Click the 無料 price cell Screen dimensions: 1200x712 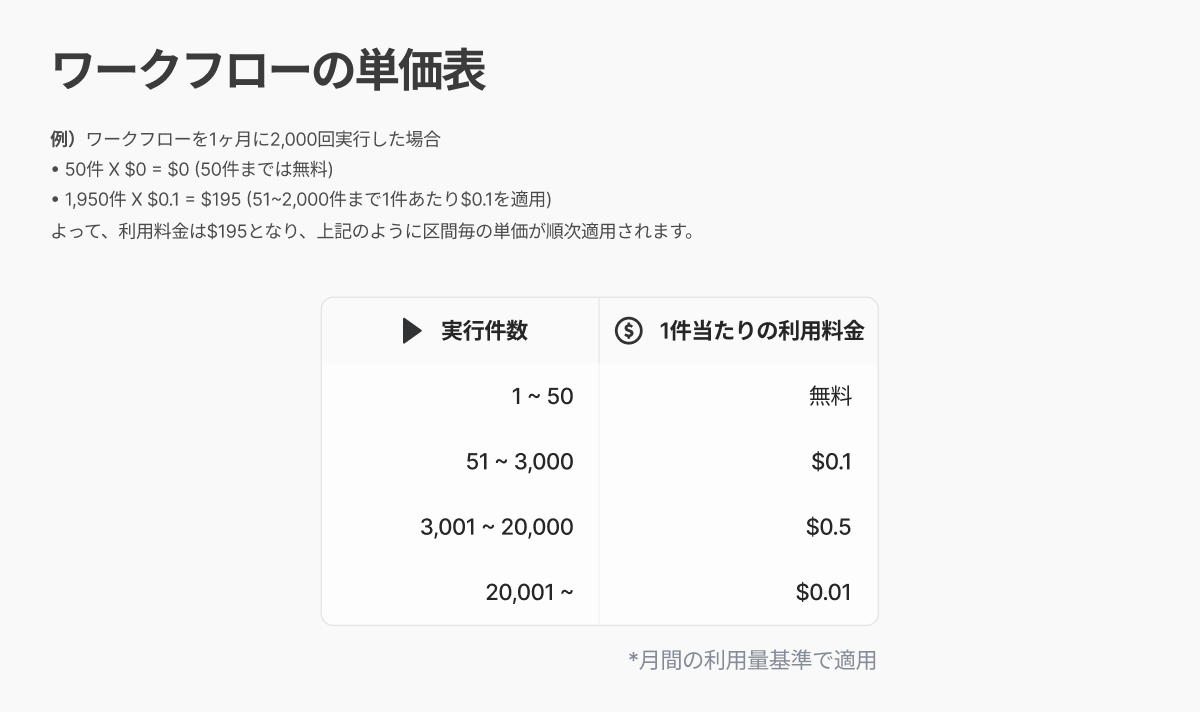(x=830, y=397)
